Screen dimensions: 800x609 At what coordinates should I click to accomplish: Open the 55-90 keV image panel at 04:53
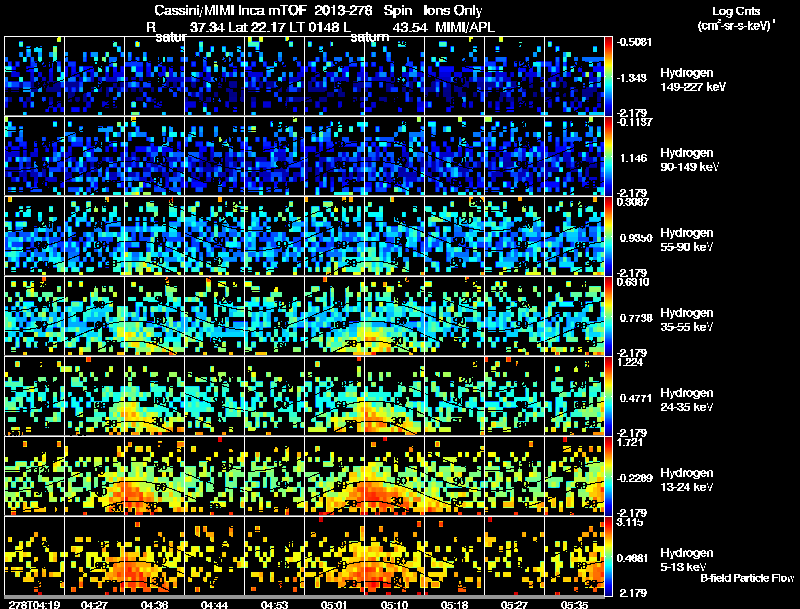pos(274,236)
